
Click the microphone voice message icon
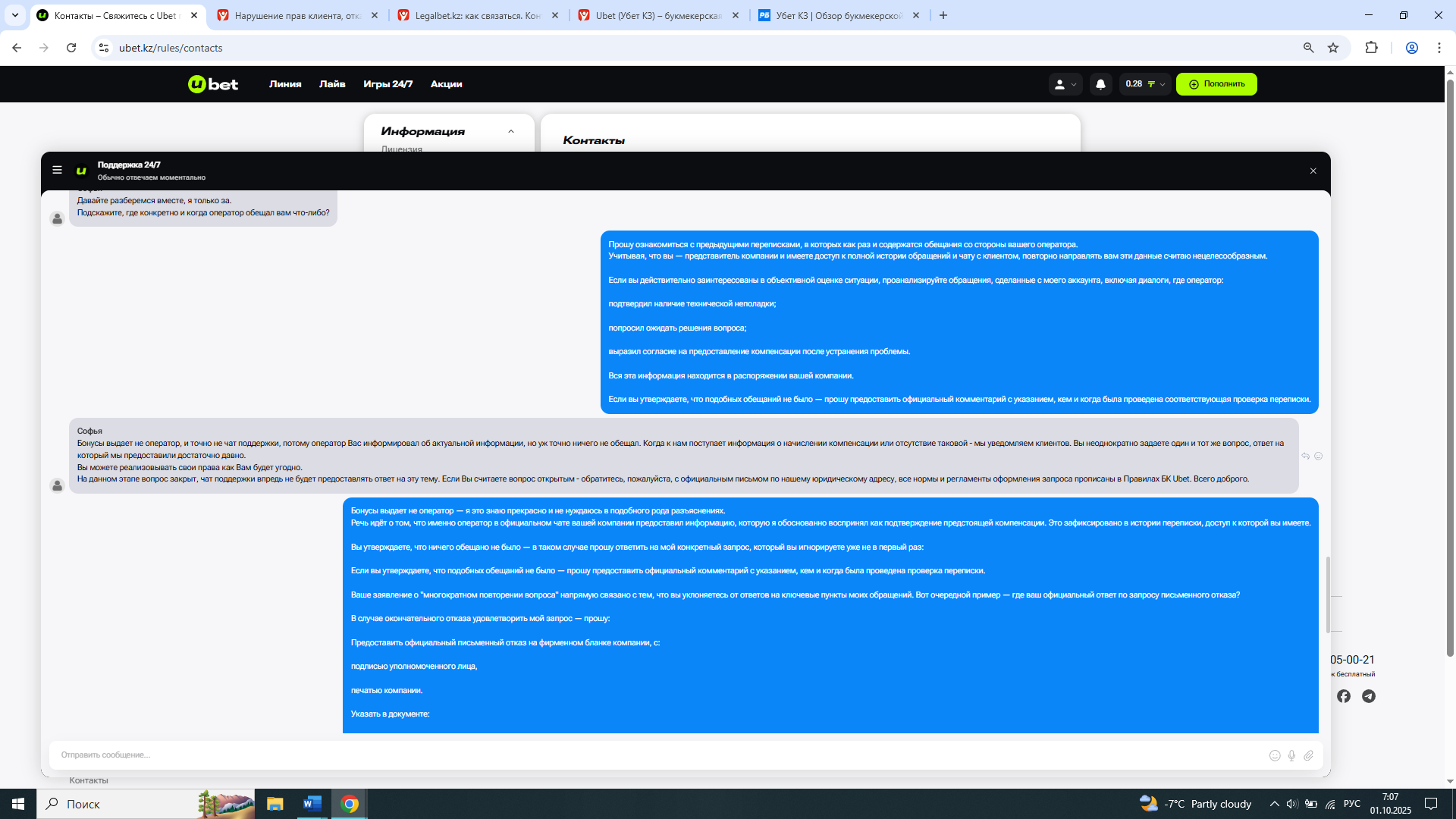1291,755
